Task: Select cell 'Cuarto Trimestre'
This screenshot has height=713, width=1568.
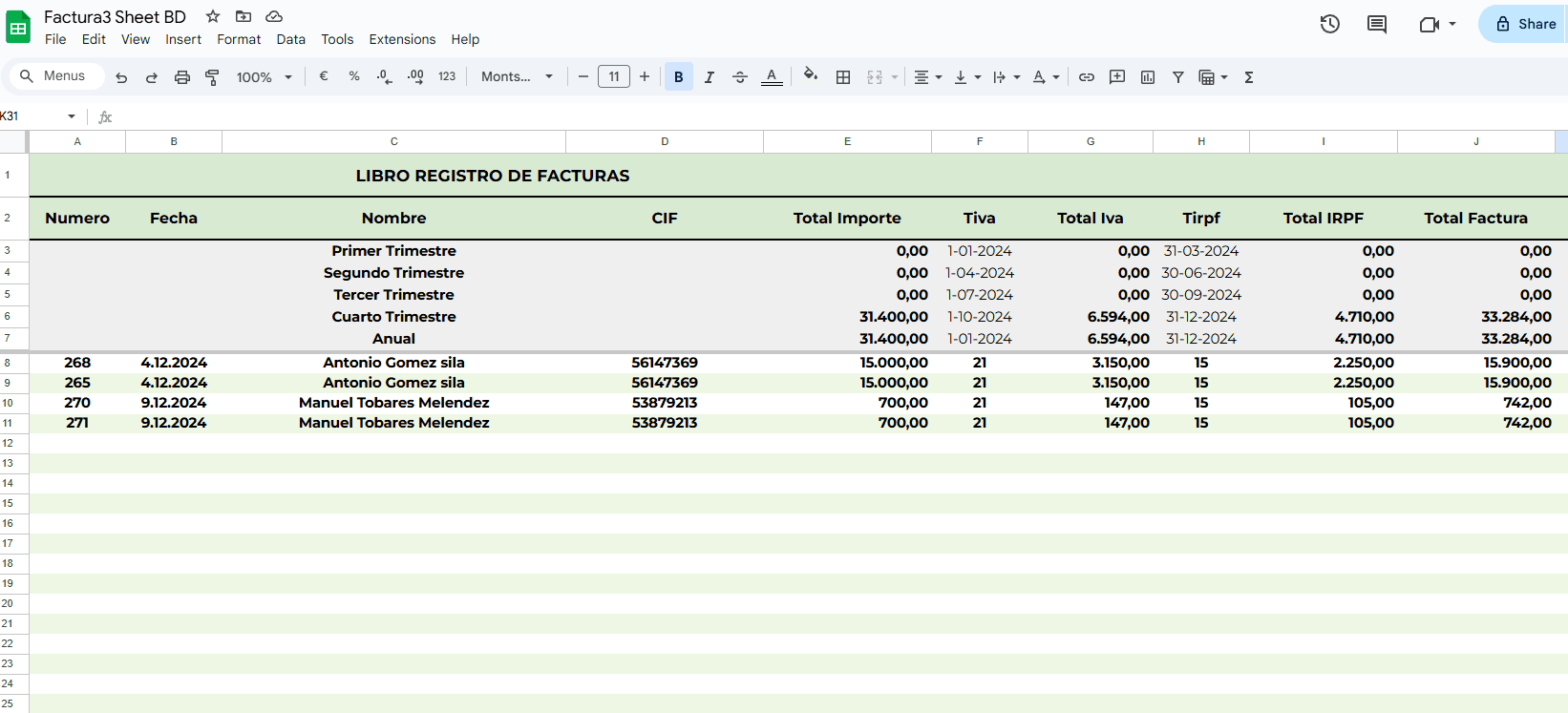Action: (x=393, y=317)
